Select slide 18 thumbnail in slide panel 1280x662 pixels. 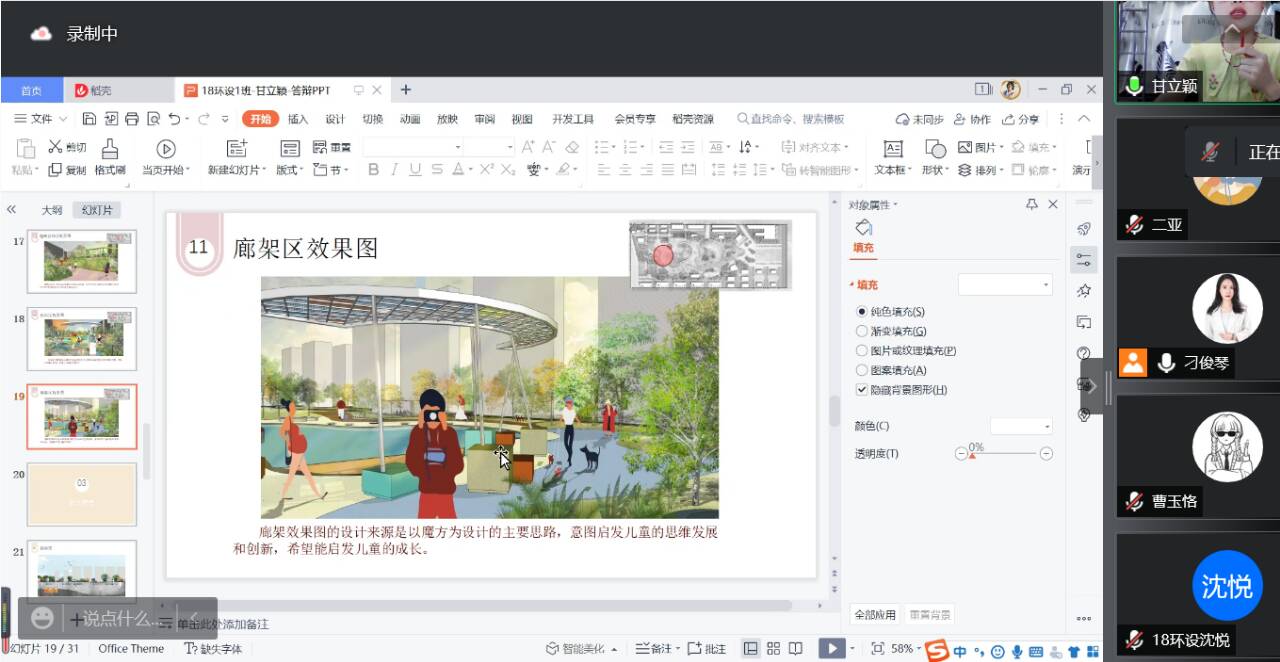(82, 339)
